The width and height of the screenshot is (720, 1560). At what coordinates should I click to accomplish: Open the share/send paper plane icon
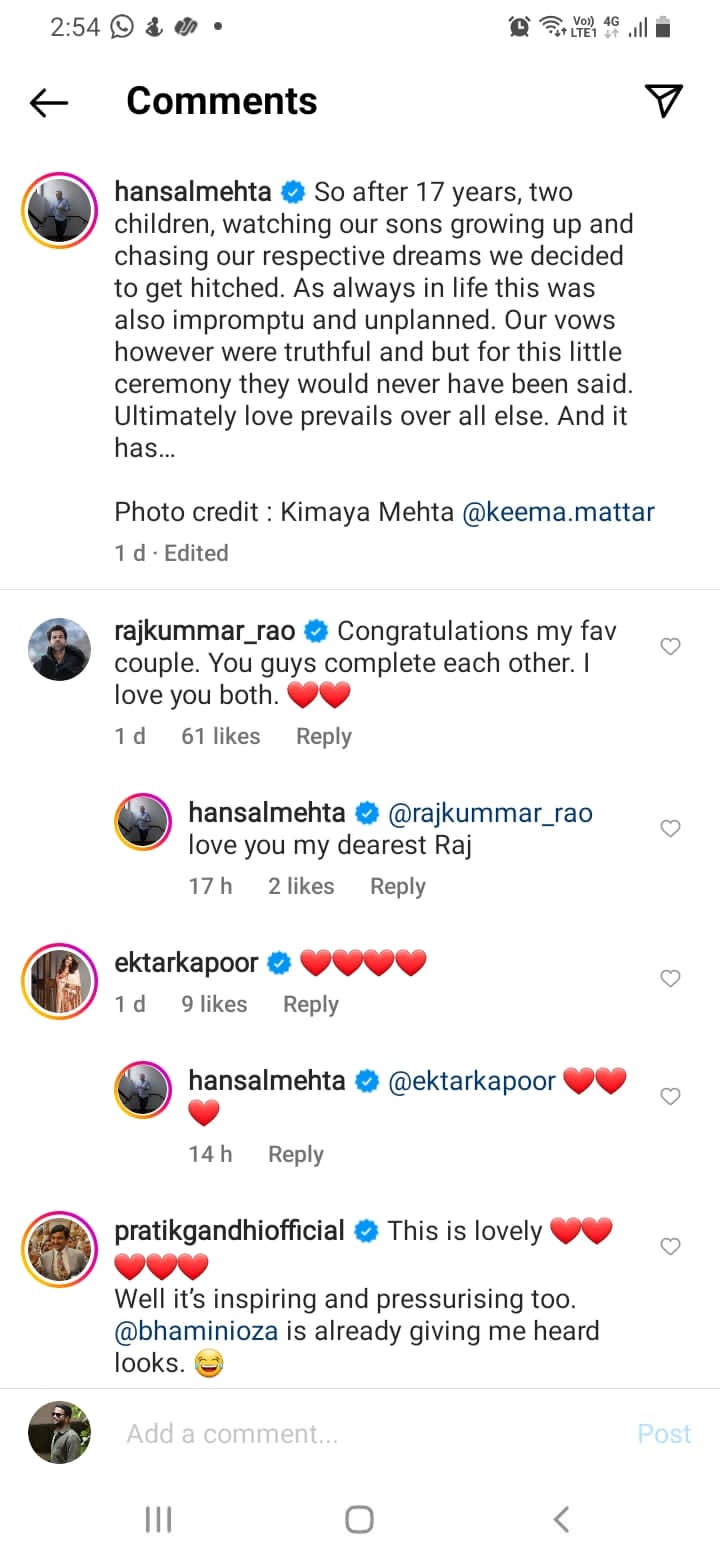pos(663,100)
